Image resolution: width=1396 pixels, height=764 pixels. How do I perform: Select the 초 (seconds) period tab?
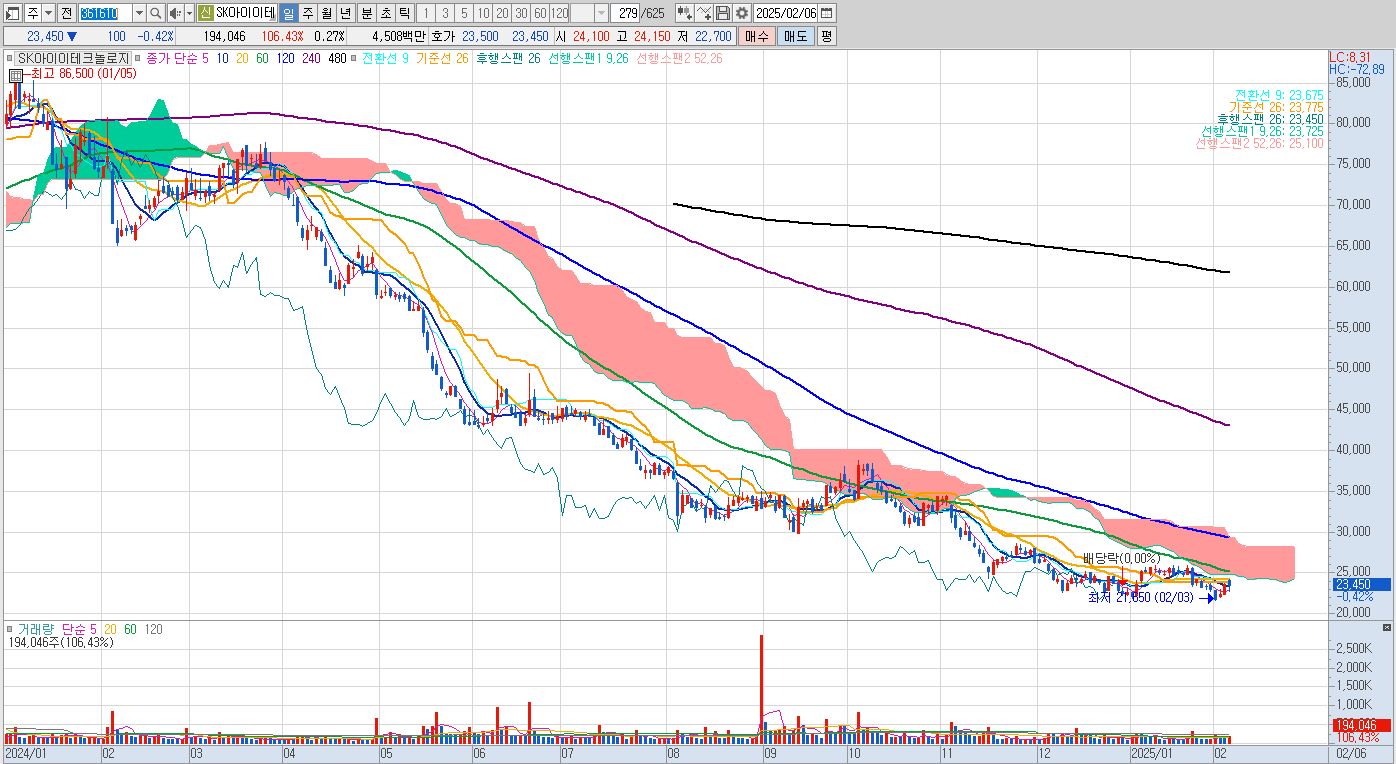[x=385, y=13]
